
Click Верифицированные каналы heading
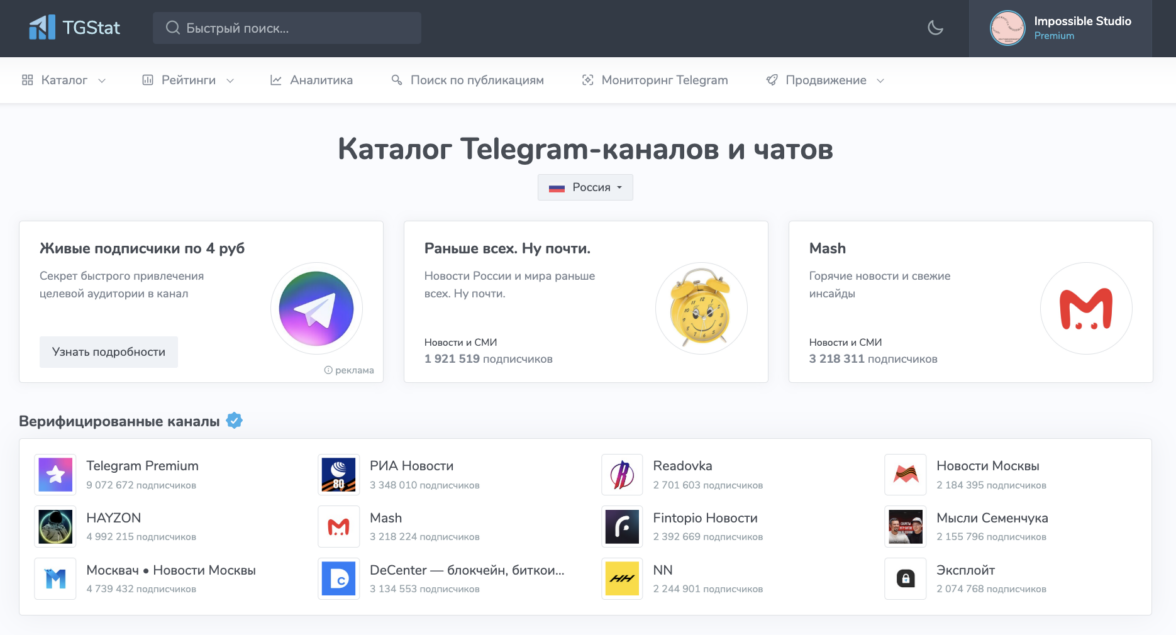coord(119,421)
